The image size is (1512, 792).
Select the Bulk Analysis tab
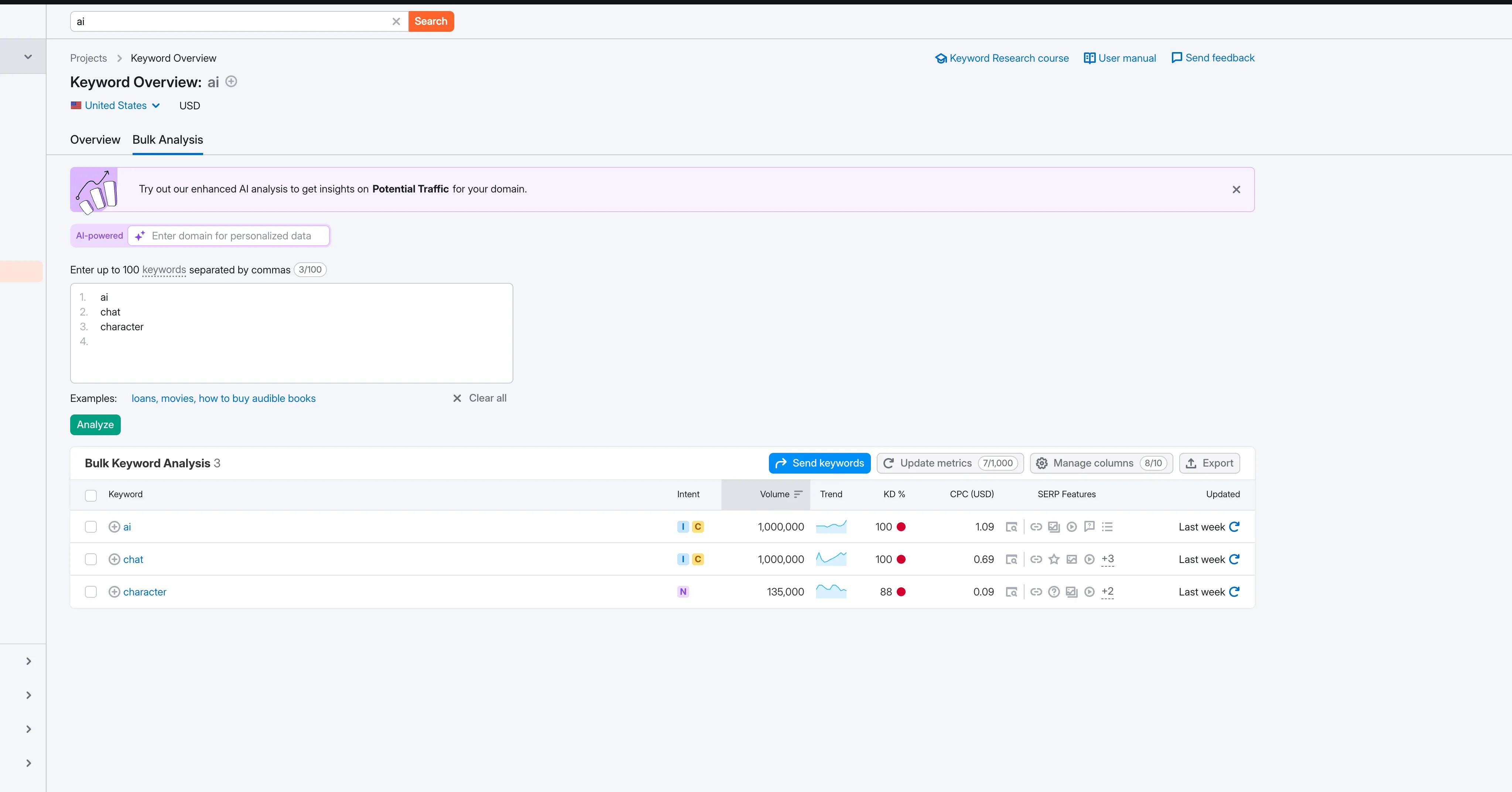[168, 140]
